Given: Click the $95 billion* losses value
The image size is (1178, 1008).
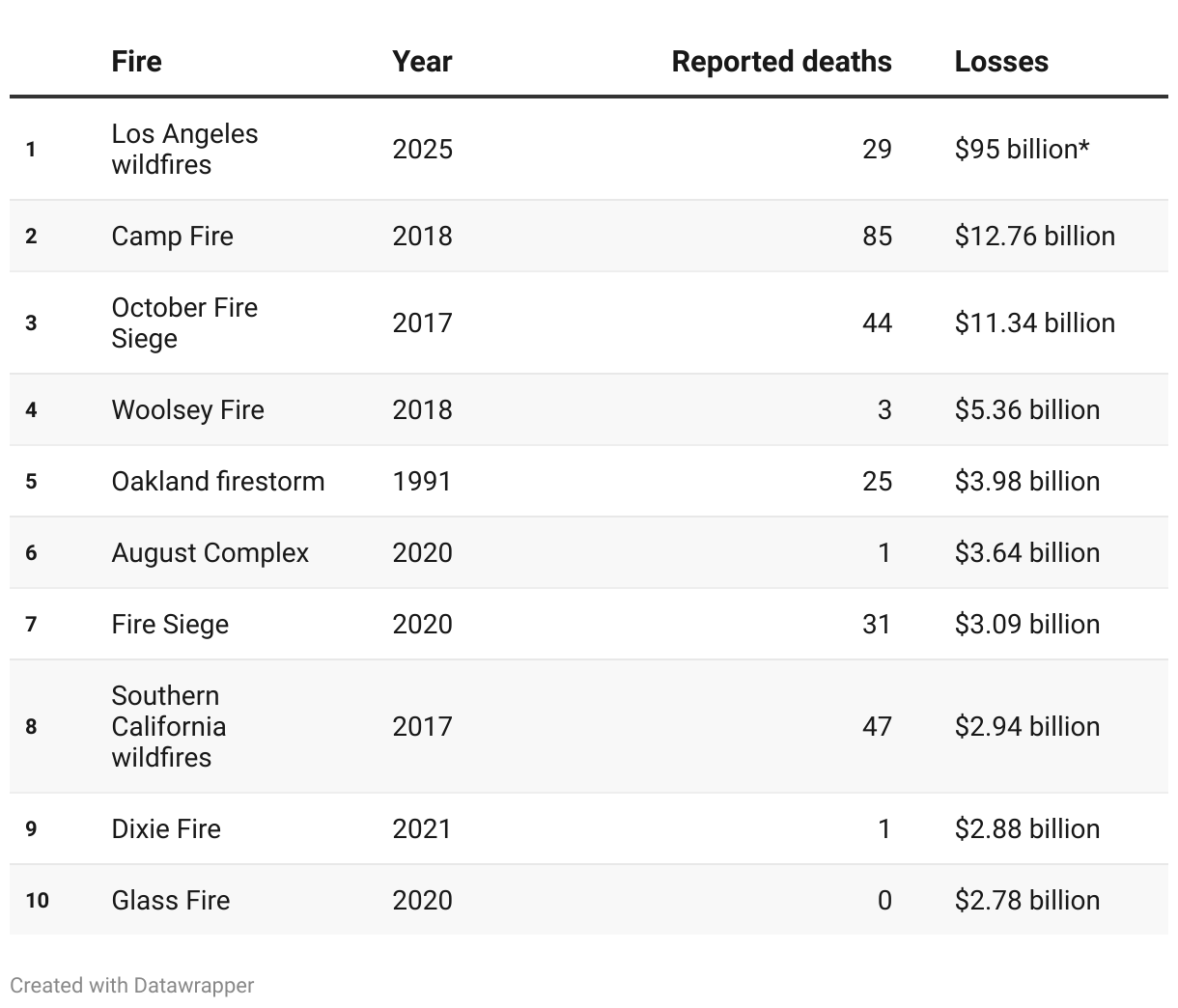Looking at the screenshot, I should tap(1022, 150).
